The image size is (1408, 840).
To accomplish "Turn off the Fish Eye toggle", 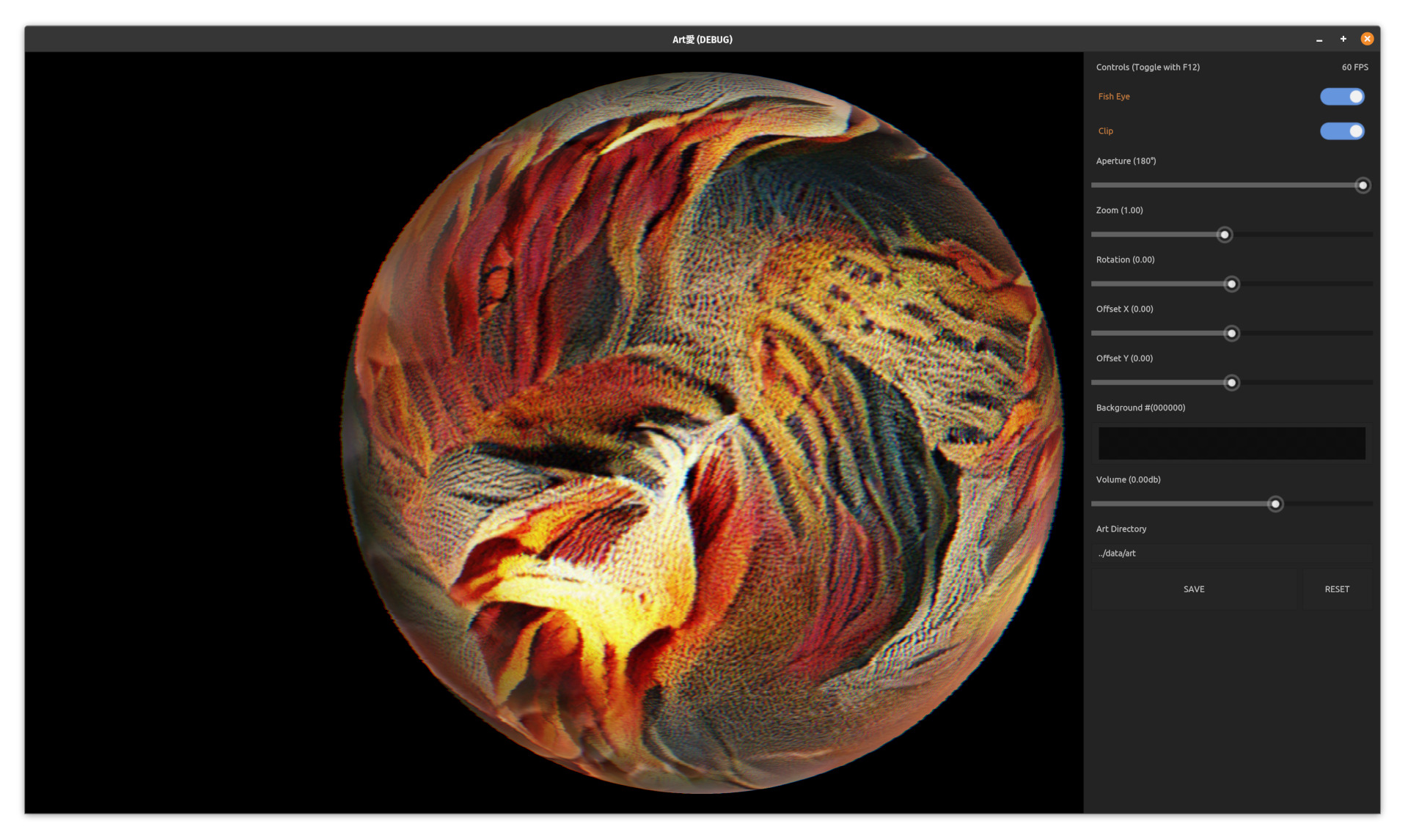I will coord(1341,97).
